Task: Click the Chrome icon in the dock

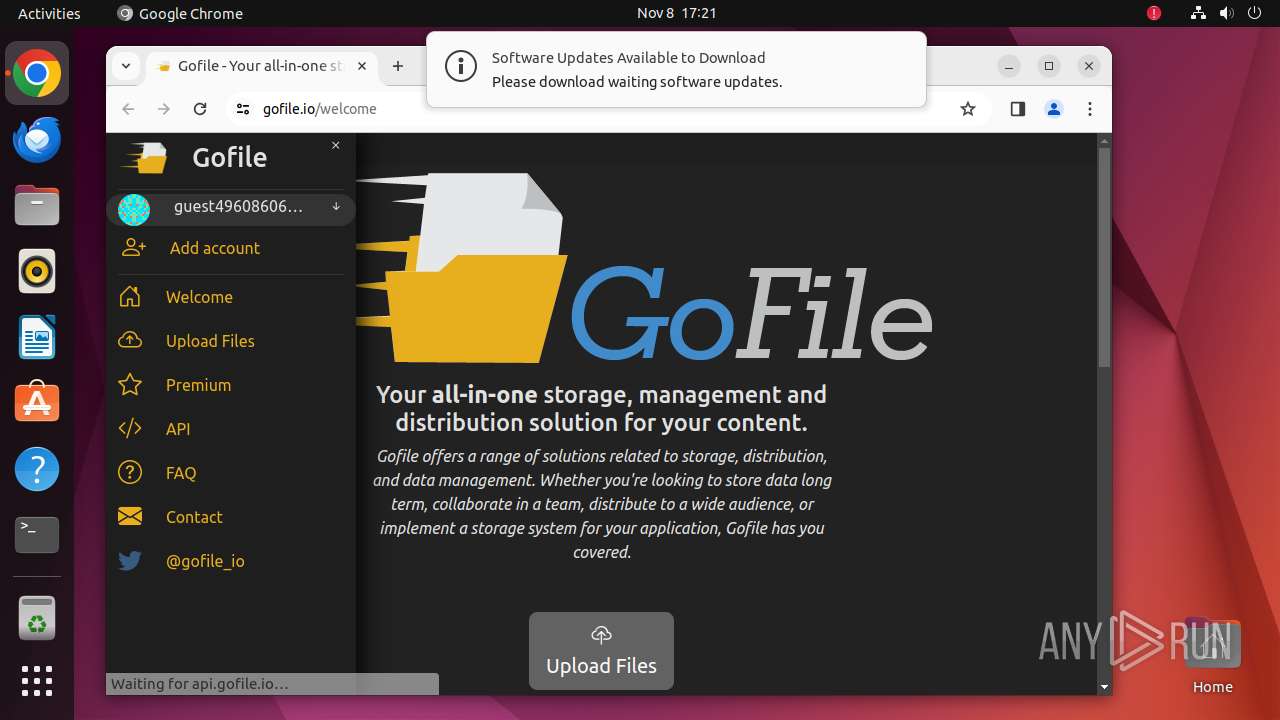Action: click(37, 73)
